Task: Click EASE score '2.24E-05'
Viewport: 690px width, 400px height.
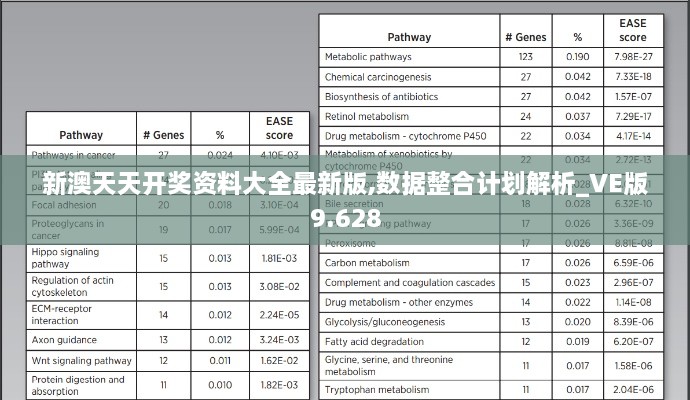Action: (x=279, y=315)
